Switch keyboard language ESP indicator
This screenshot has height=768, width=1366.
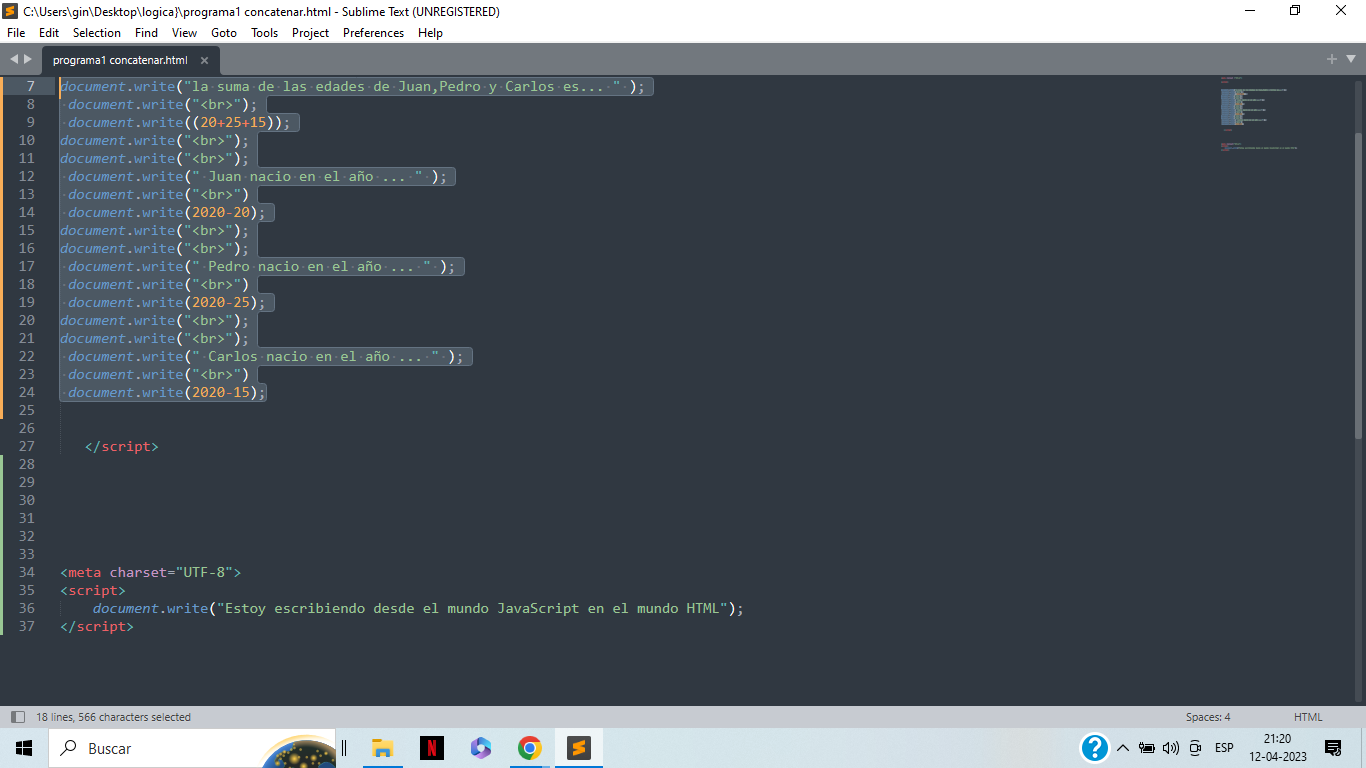(1224, 748)
